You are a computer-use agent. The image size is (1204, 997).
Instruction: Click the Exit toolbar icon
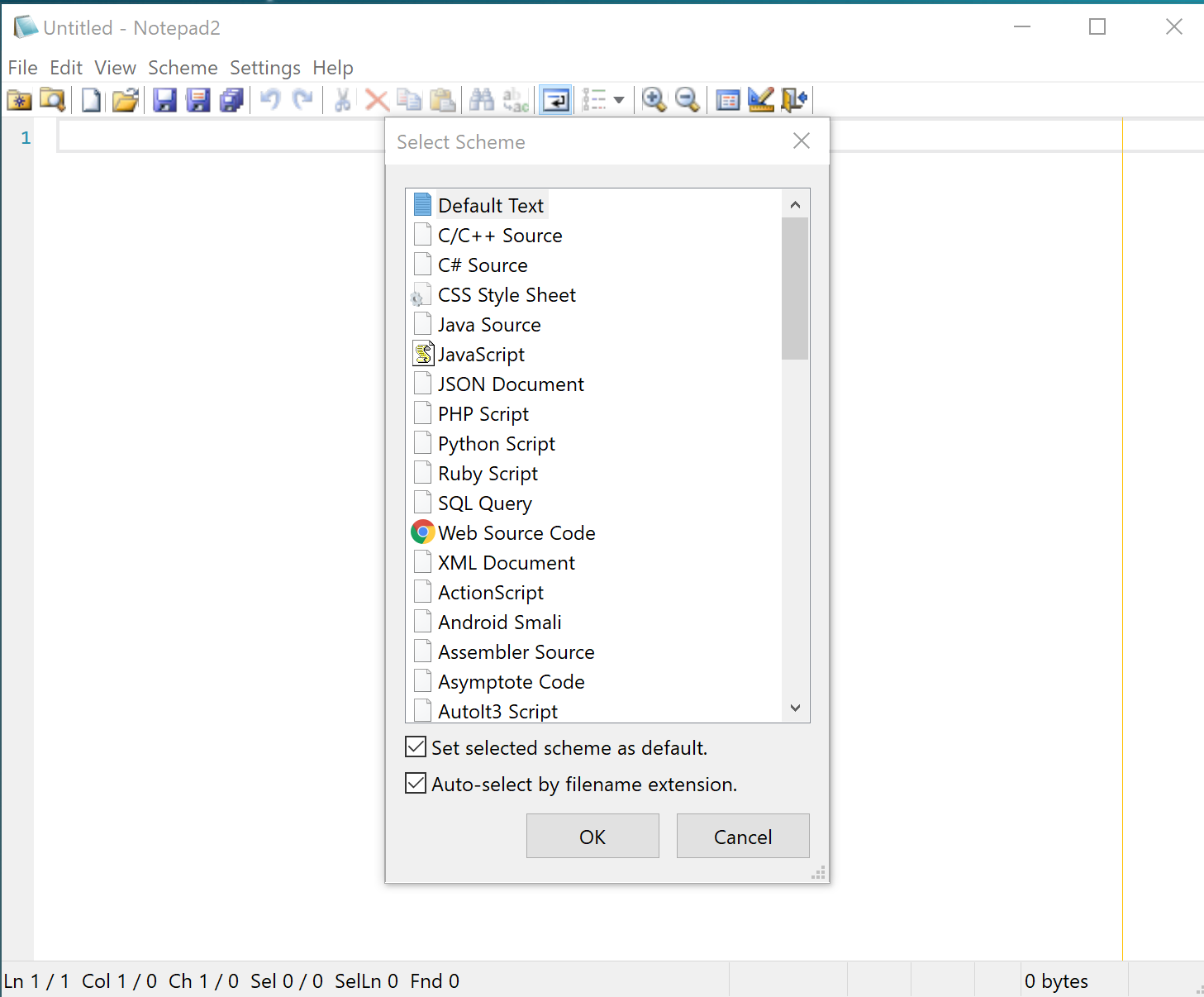click(794, 99)
